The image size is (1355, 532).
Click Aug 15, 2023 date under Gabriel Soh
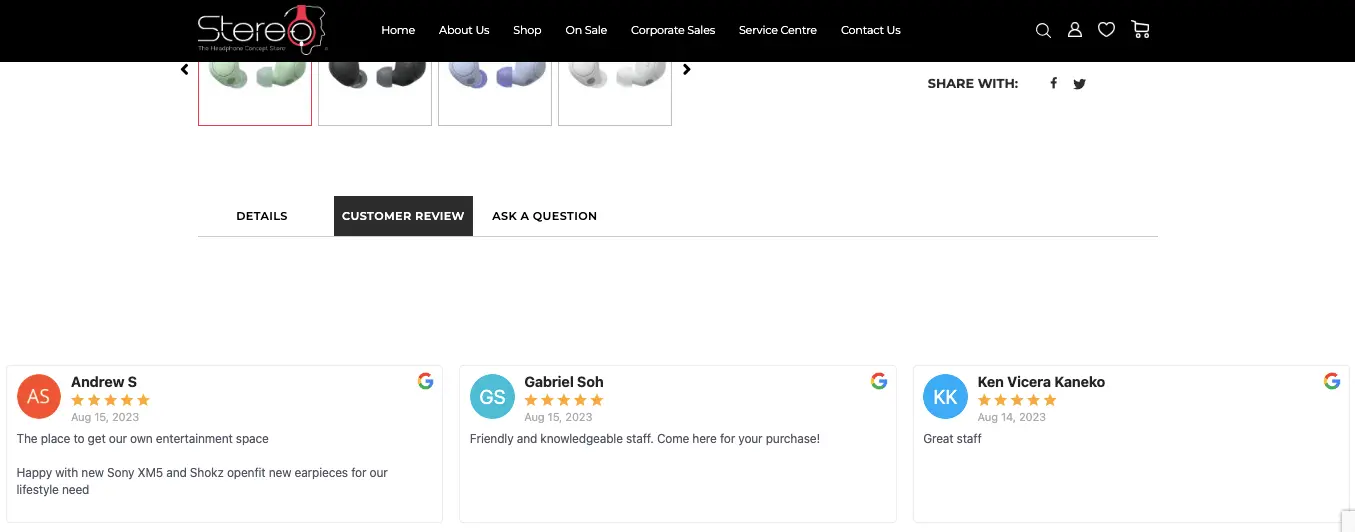click(558, 417)
